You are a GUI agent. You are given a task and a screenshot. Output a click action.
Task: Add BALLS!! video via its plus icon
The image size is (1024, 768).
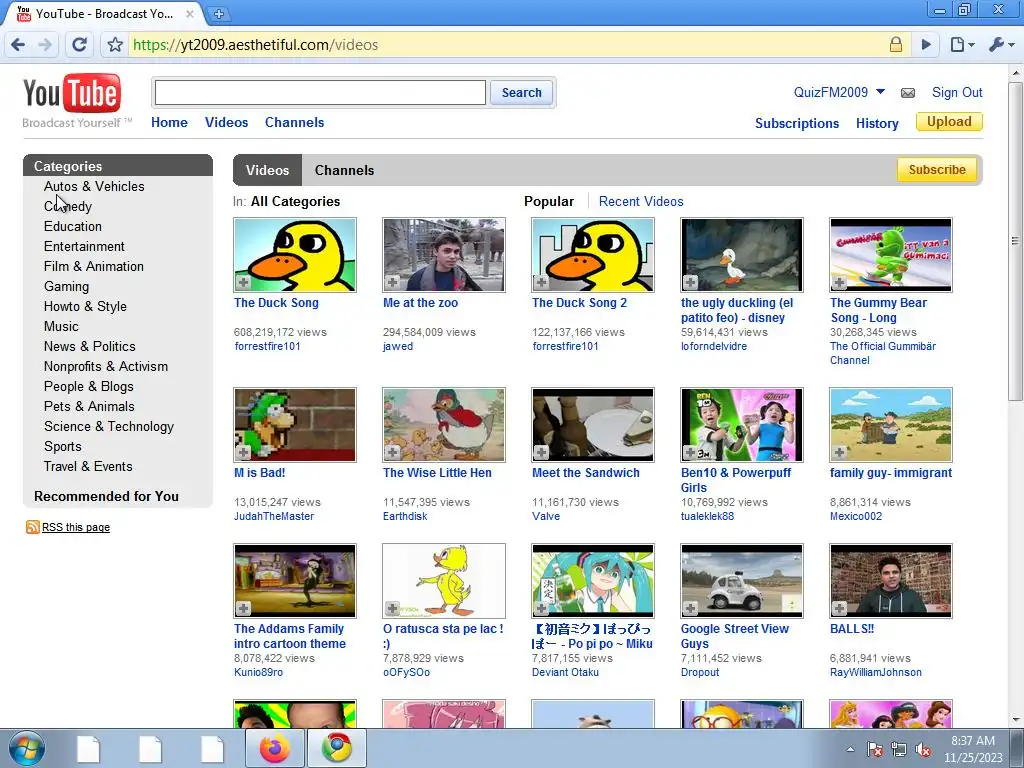coord(839,608)
